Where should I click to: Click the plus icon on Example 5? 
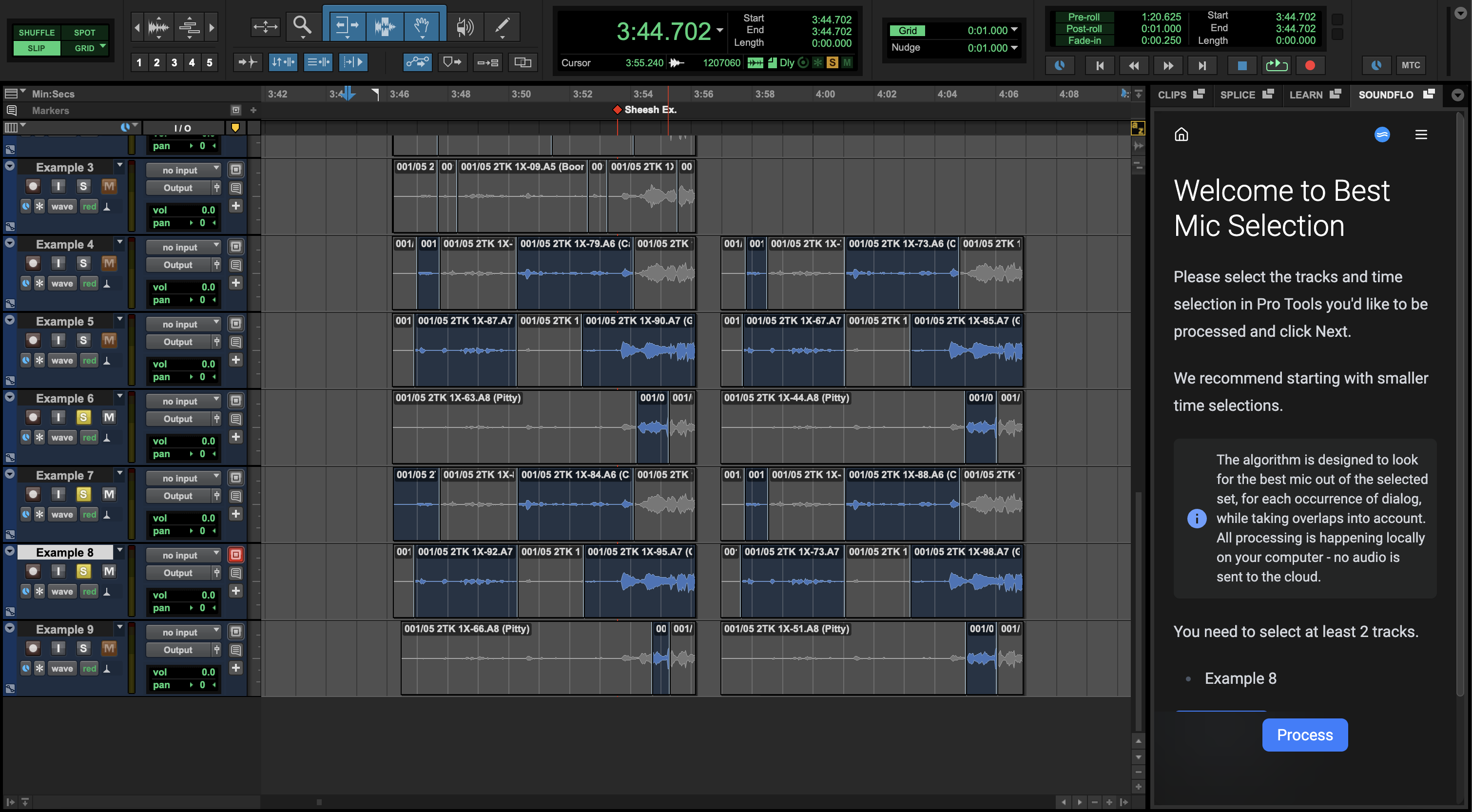tap(235, 360)
